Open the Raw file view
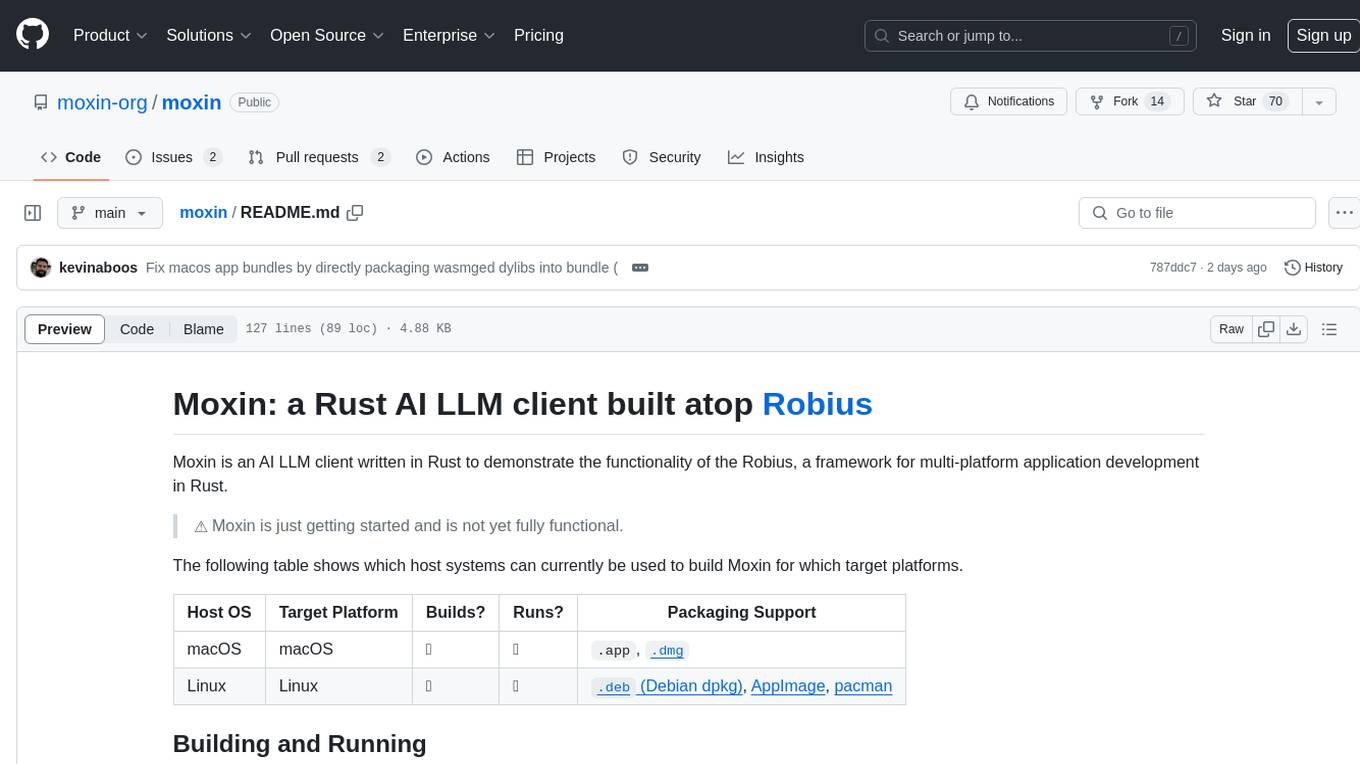Viewport: 1360px width, 764px height. (x=1231, y=329)
